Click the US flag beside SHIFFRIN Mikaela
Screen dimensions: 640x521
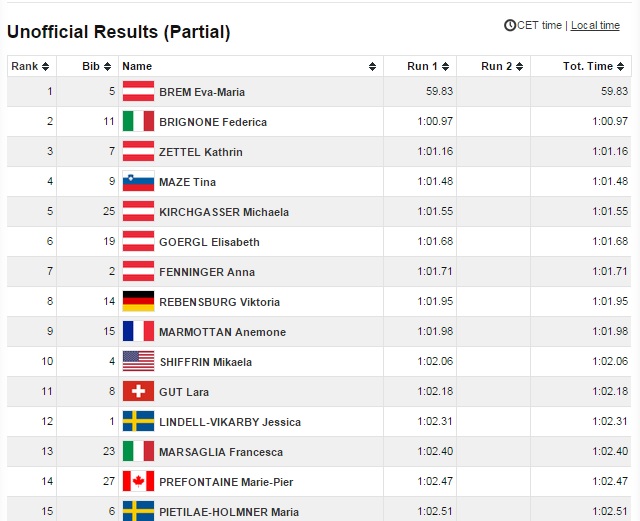138,362
